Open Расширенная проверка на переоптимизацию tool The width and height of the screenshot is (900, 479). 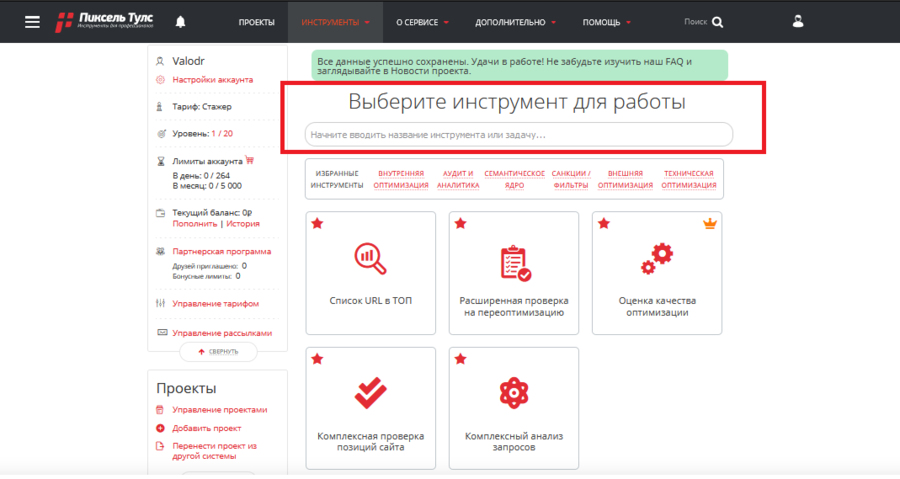tap(514, 272)
